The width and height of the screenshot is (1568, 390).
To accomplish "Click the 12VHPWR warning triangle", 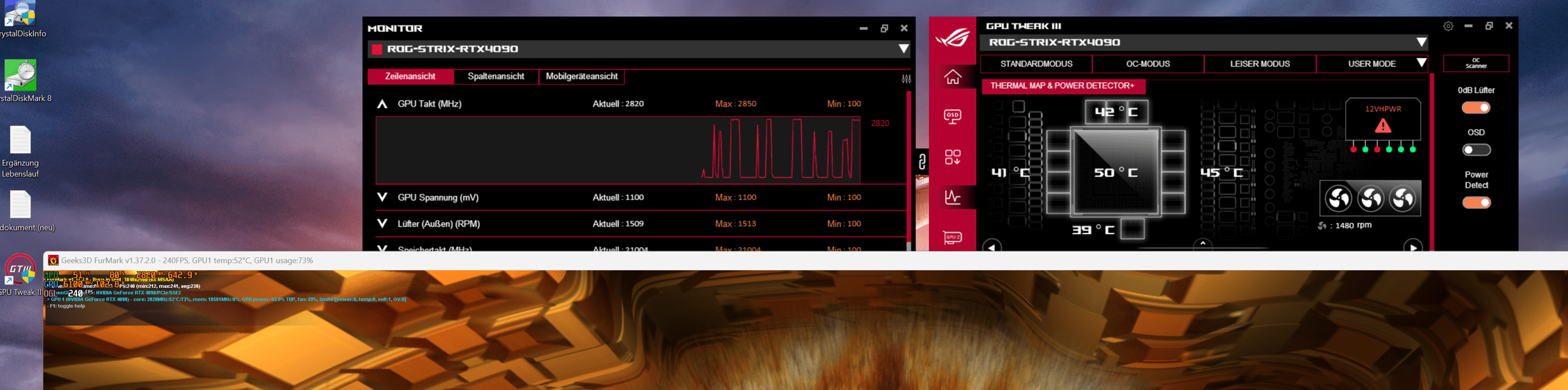I will click(1383, 125).
